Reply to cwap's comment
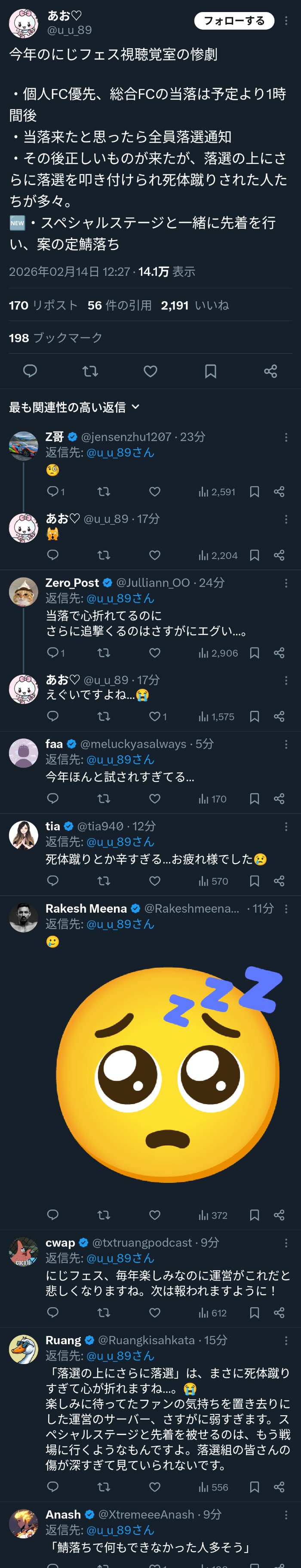The height and width of the screenshot is (1568, 301). [53, 1312]
